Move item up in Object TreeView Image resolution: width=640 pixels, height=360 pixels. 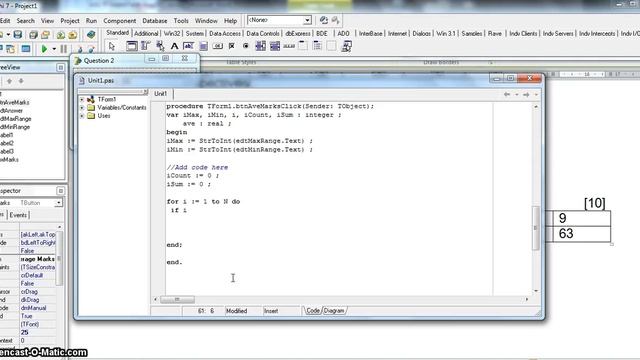coord(9,81)
